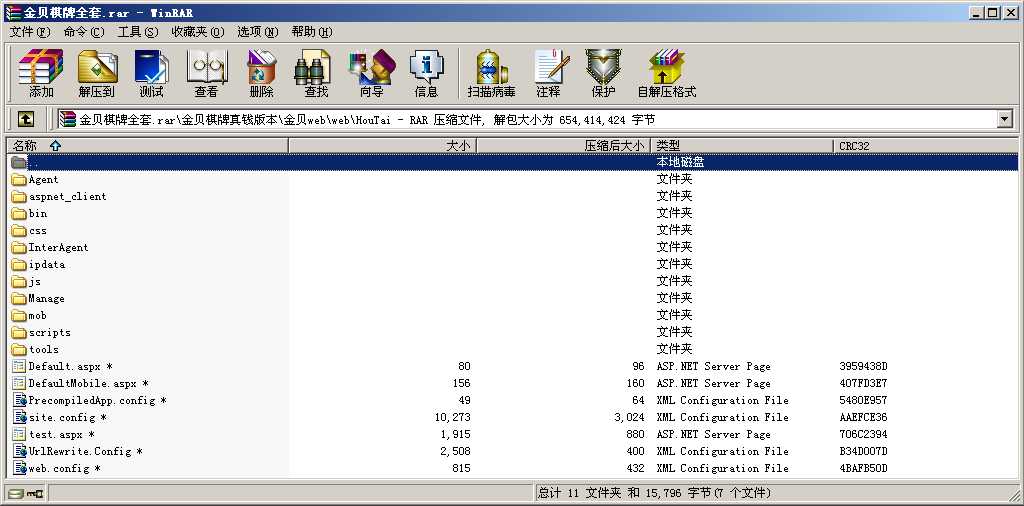Select the UrlRewrite.Config file
The width and height of the screenshot is (1024, 506).
pyautogui.click(x=78, y=451)
